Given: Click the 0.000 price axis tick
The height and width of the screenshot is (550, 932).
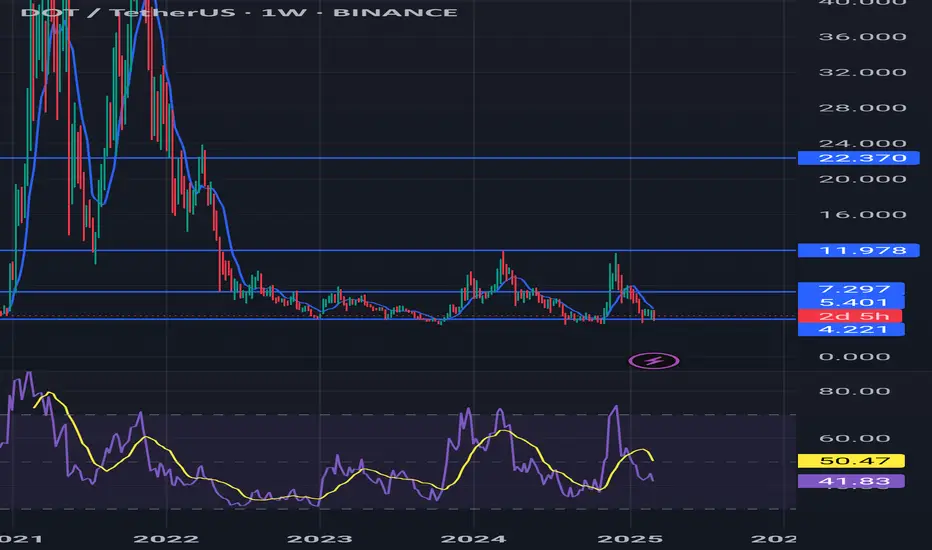Looking at the screenshot, I should 855,357.
